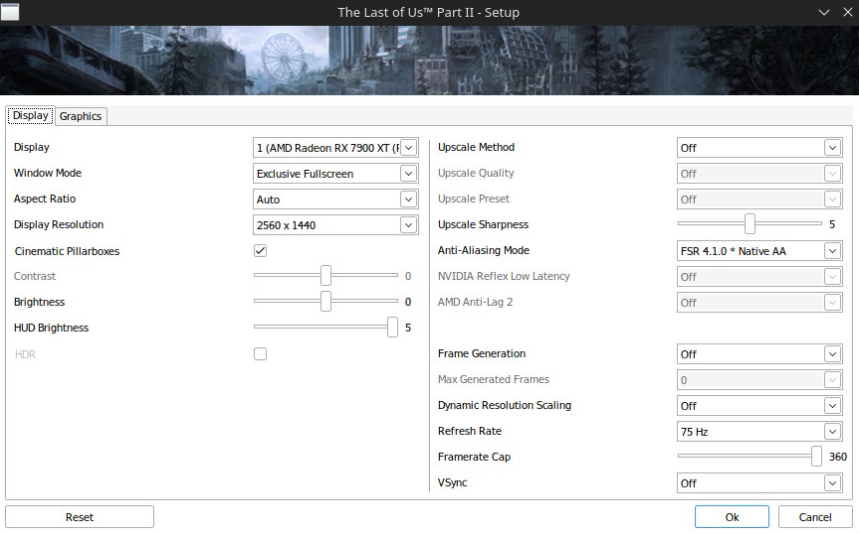
Task: Open the Display Resolution dropdown
Action: 336,225
